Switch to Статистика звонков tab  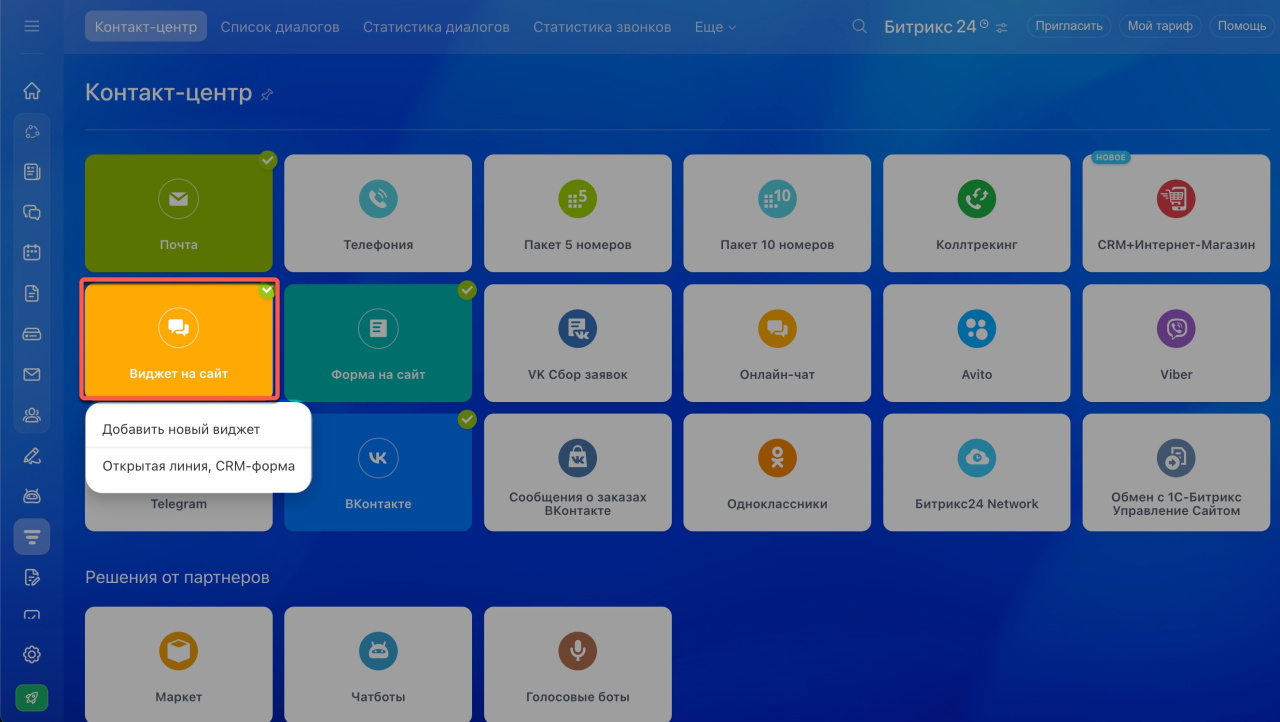[602, 27]
